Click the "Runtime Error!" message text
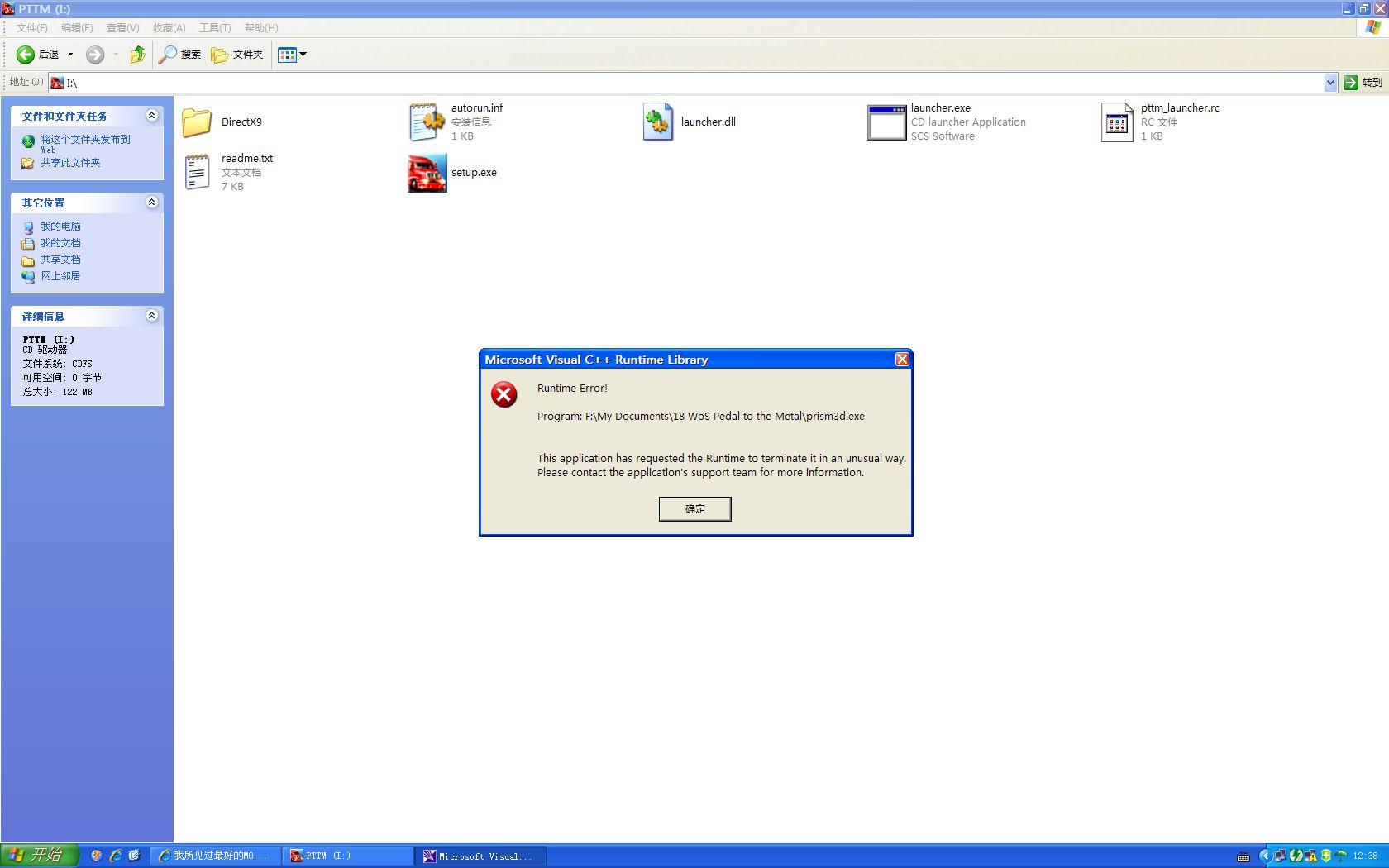Viewport: 1389px width, 868px height. (x=572, y=389)
